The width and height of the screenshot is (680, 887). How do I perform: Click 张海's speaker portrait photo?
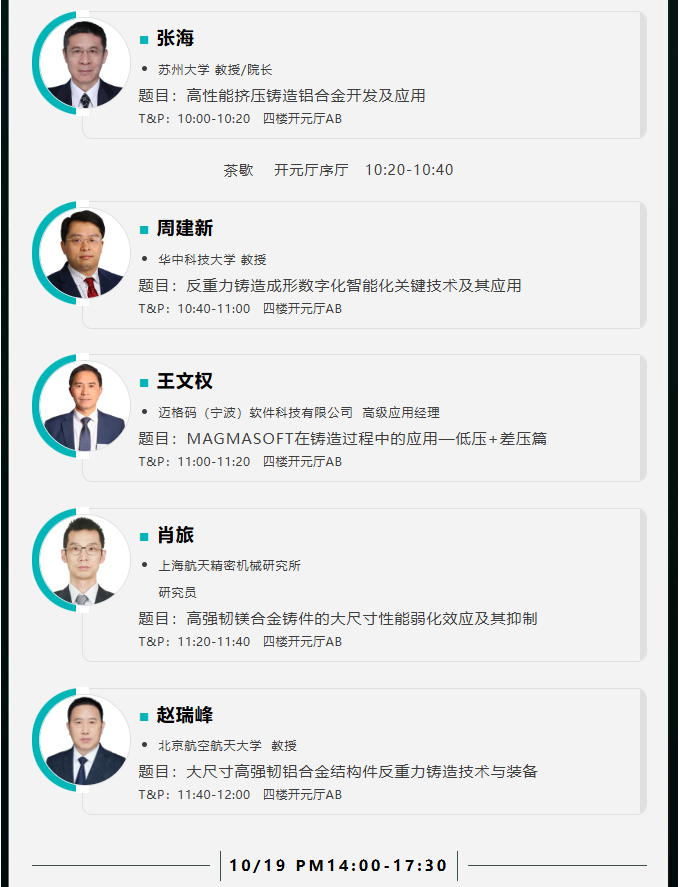85,63
